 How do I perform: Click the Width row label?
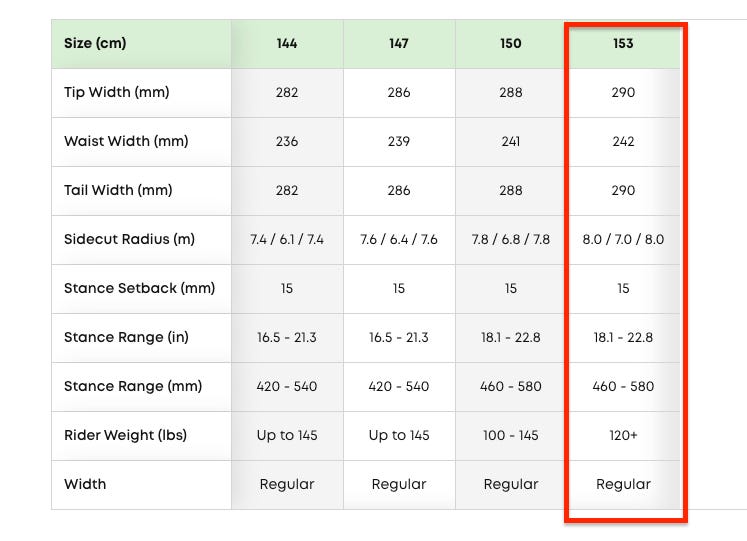click(85, 485)
